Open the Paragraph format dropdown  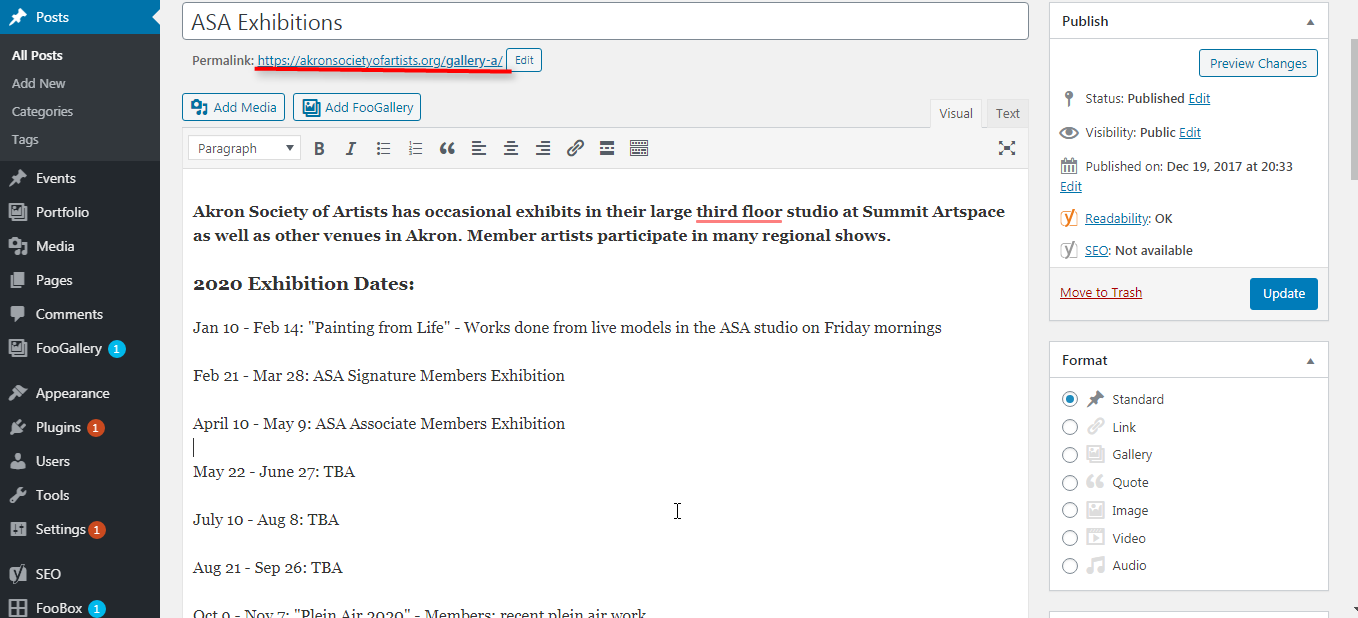(x=244, y=148)
